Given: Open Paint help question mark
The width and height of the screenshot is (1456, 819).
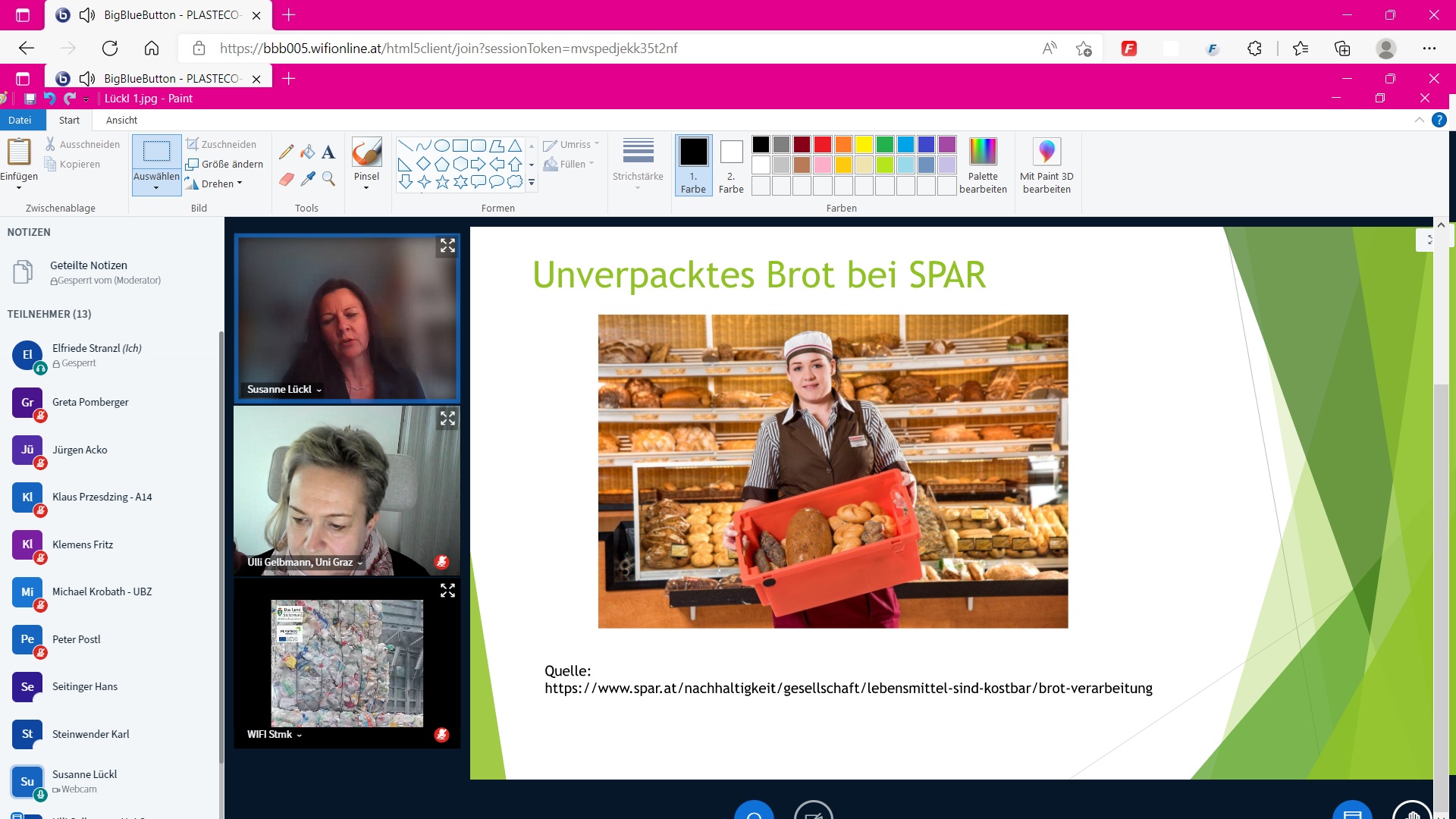Looking at the screenshot, I should [1439, 120].
